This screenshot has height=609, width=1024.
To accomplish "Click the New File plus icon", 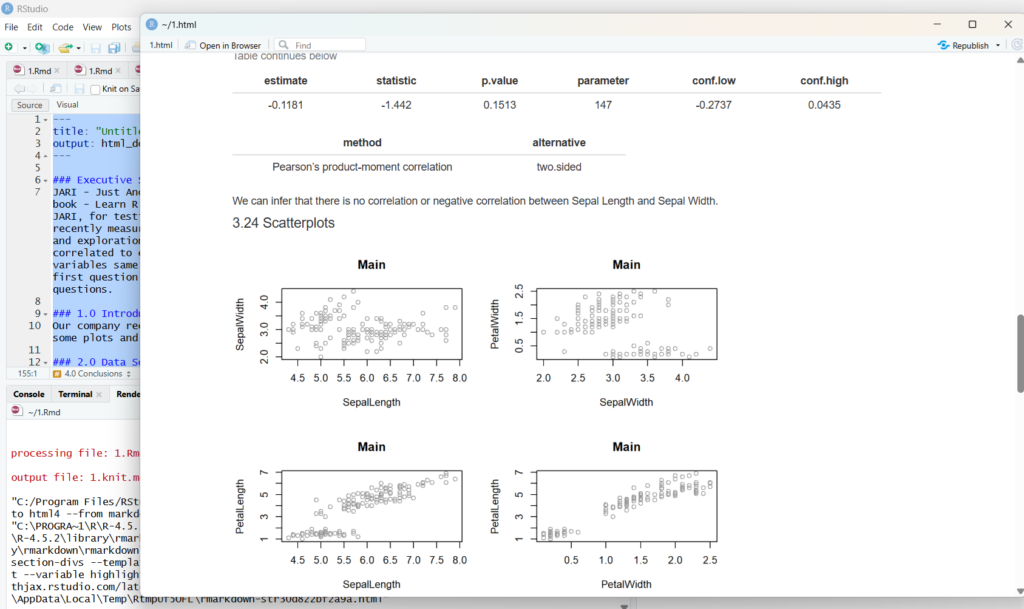I will tap(9, 47).
